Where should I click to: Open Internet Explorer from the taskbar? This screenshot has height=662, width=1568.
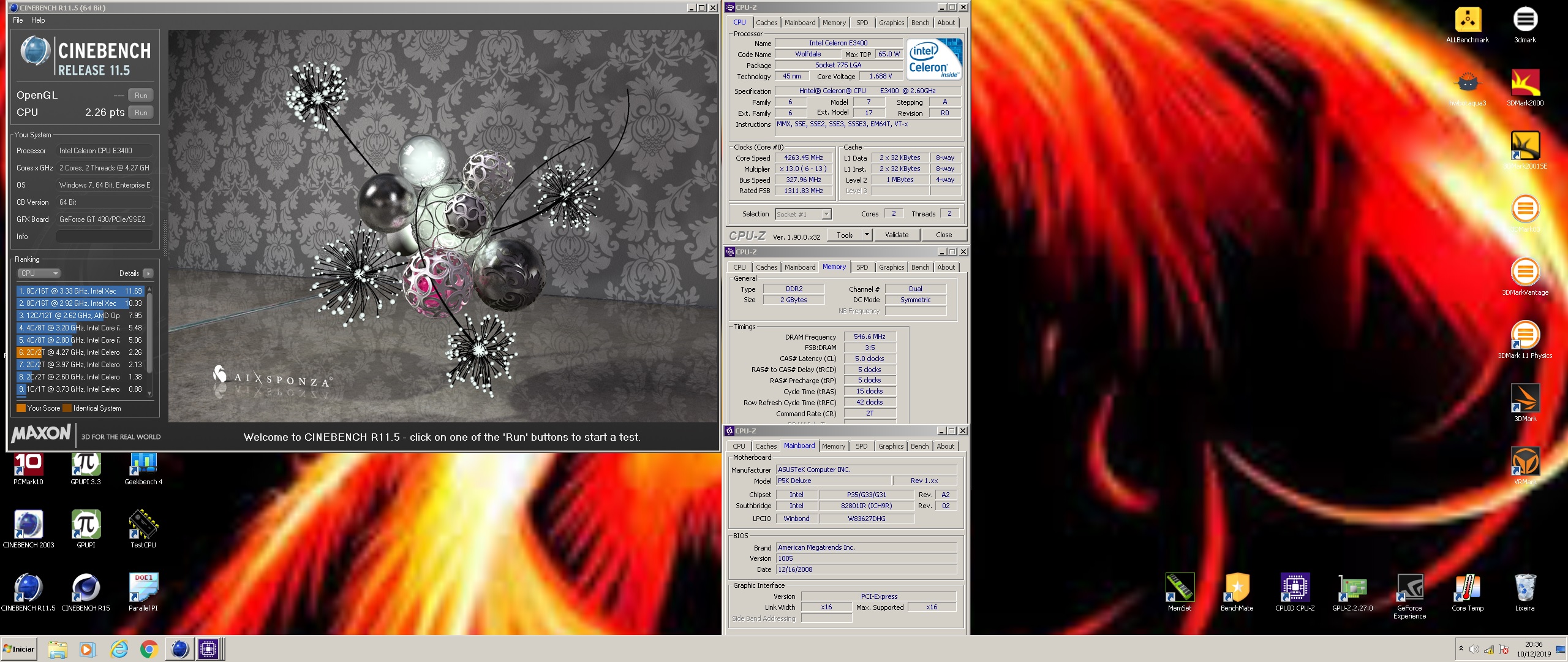pos(119,649)
